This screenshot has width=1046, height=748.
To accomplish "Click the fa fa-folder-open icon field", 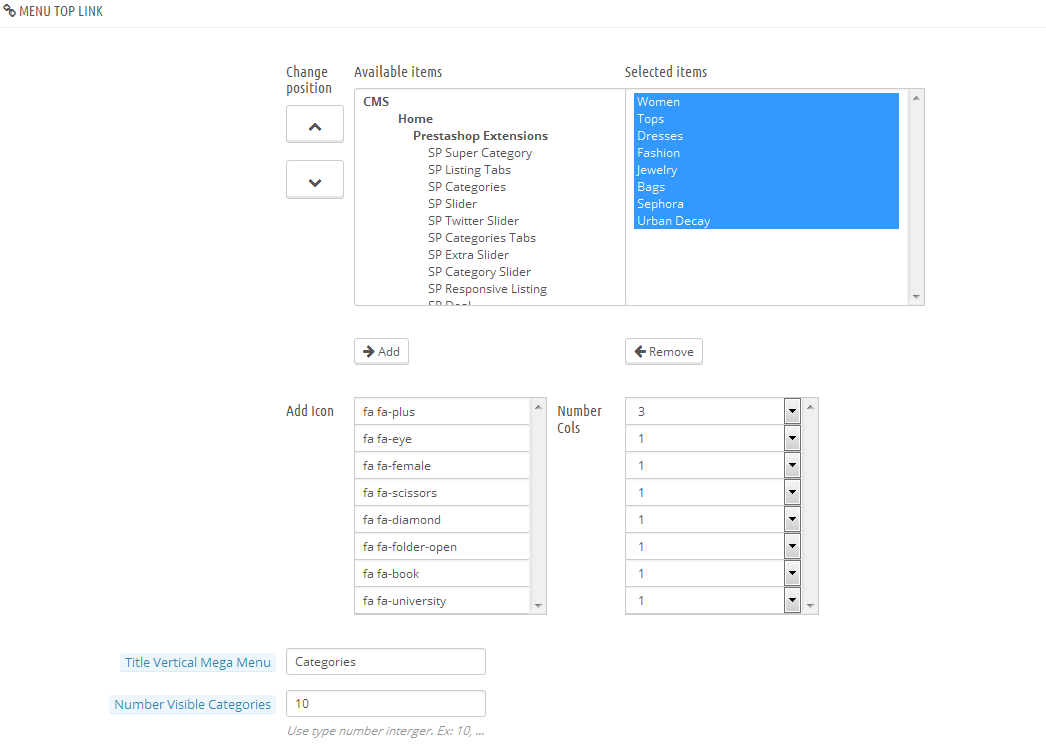I will pyautogui.click(x=442, y=546).
